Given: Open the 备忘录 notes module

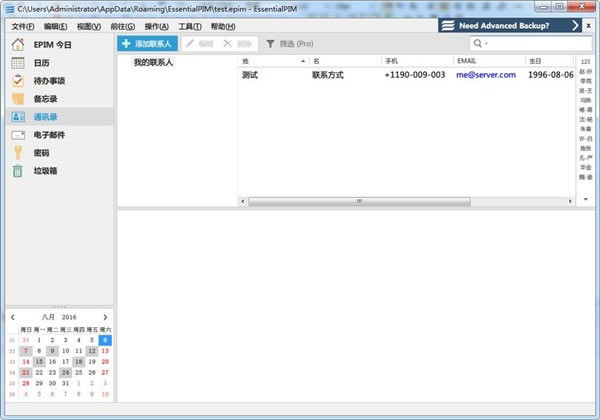Looking at the screenshot, I should 44,99.
